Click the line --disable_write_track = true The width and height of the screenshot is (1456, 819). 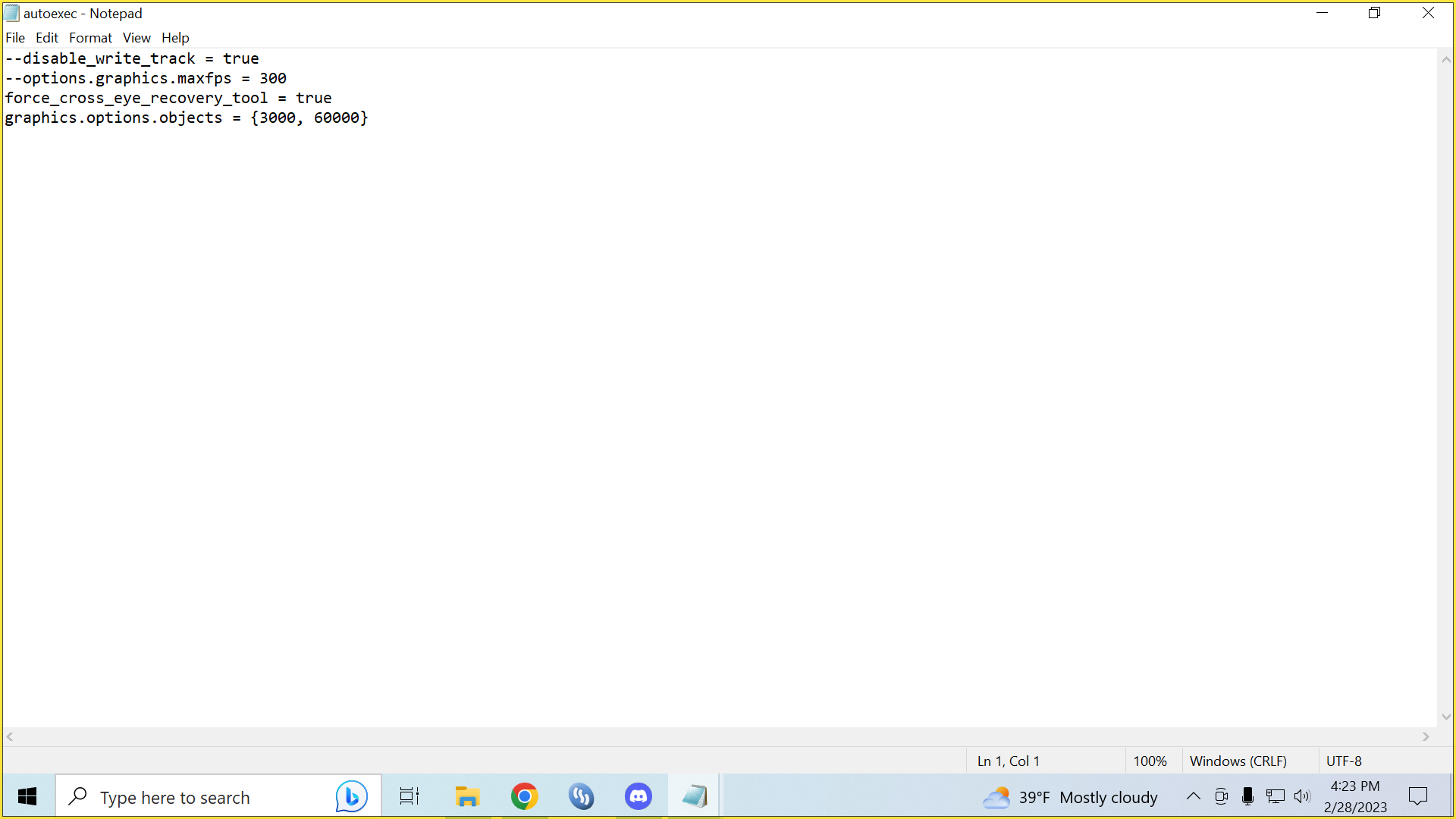(132, 58)
